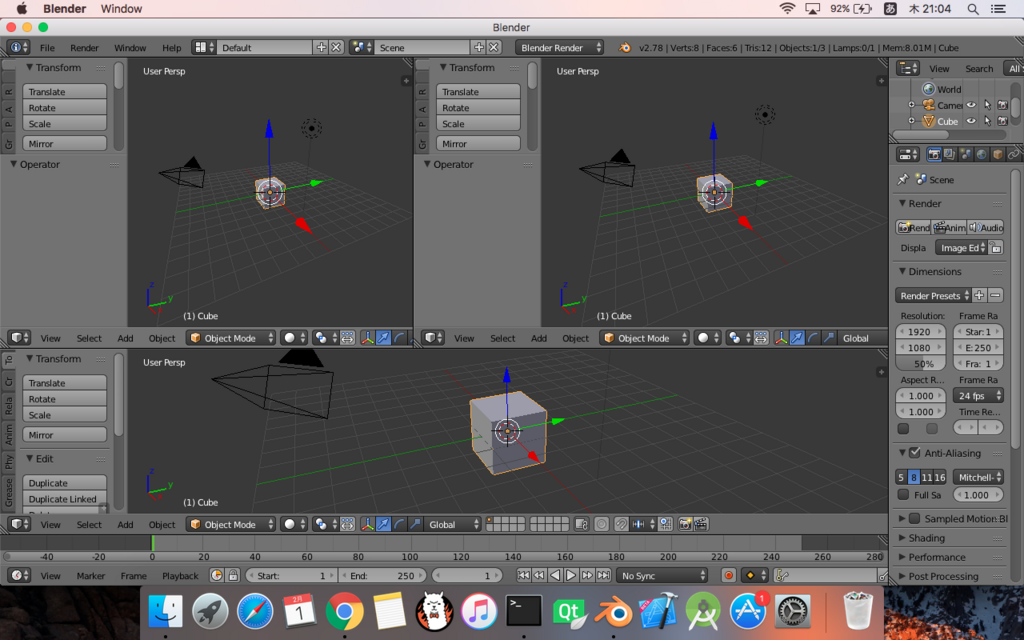Screen dimensions: 1024x640
Task: Click the world globe icon in Outliner
Action: pyautogui.click(x=929, y=89)
